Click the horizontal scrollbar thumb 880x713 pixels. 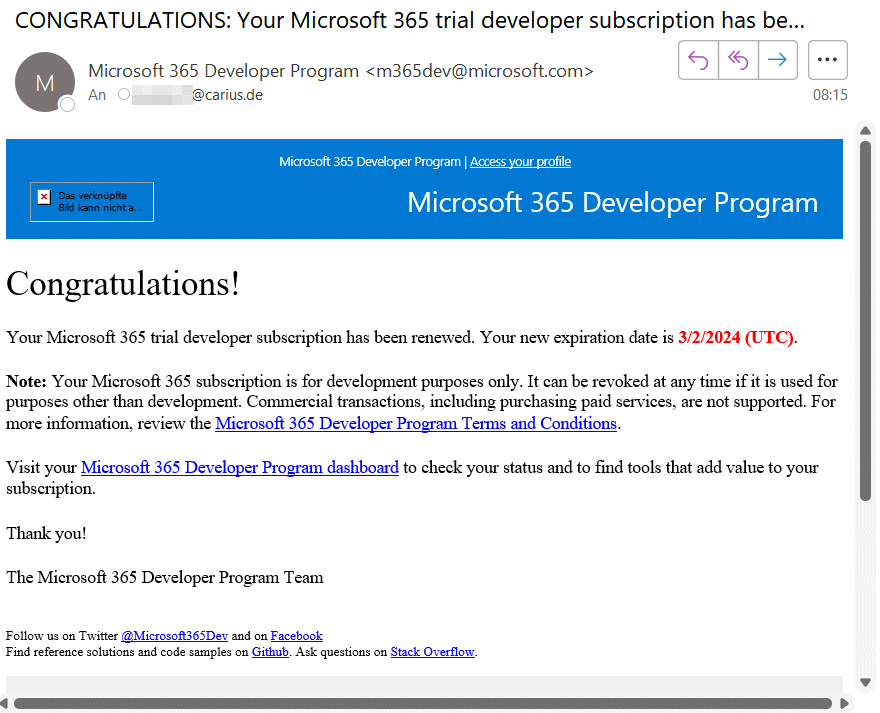click(x=423, y=703)
